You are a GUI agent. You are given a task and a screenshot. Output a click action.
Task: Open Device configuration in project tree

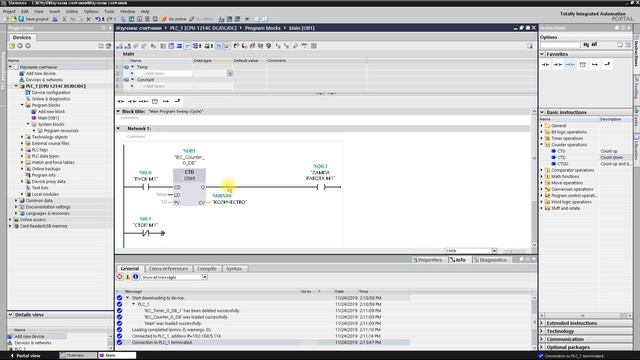pyautogui.click(x=51, y=92)
